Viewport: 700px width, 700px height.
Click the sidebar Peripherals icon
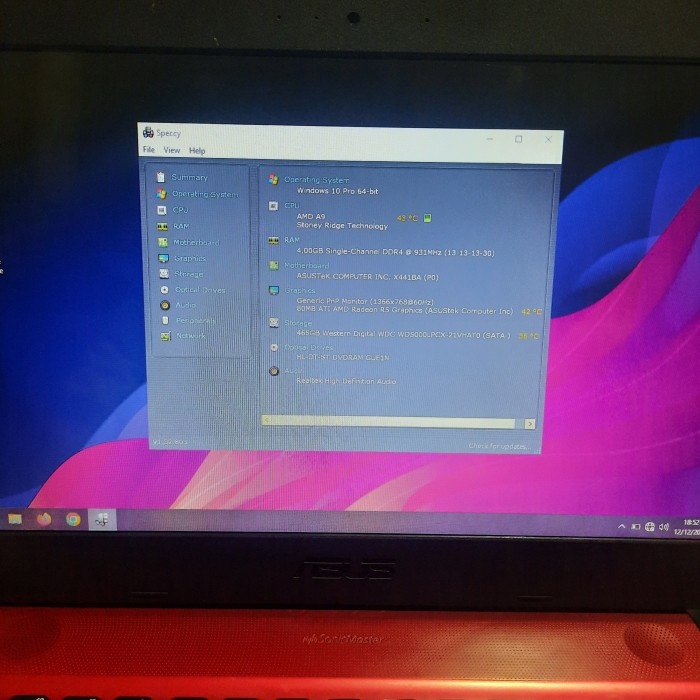click(x=165, y=321)
